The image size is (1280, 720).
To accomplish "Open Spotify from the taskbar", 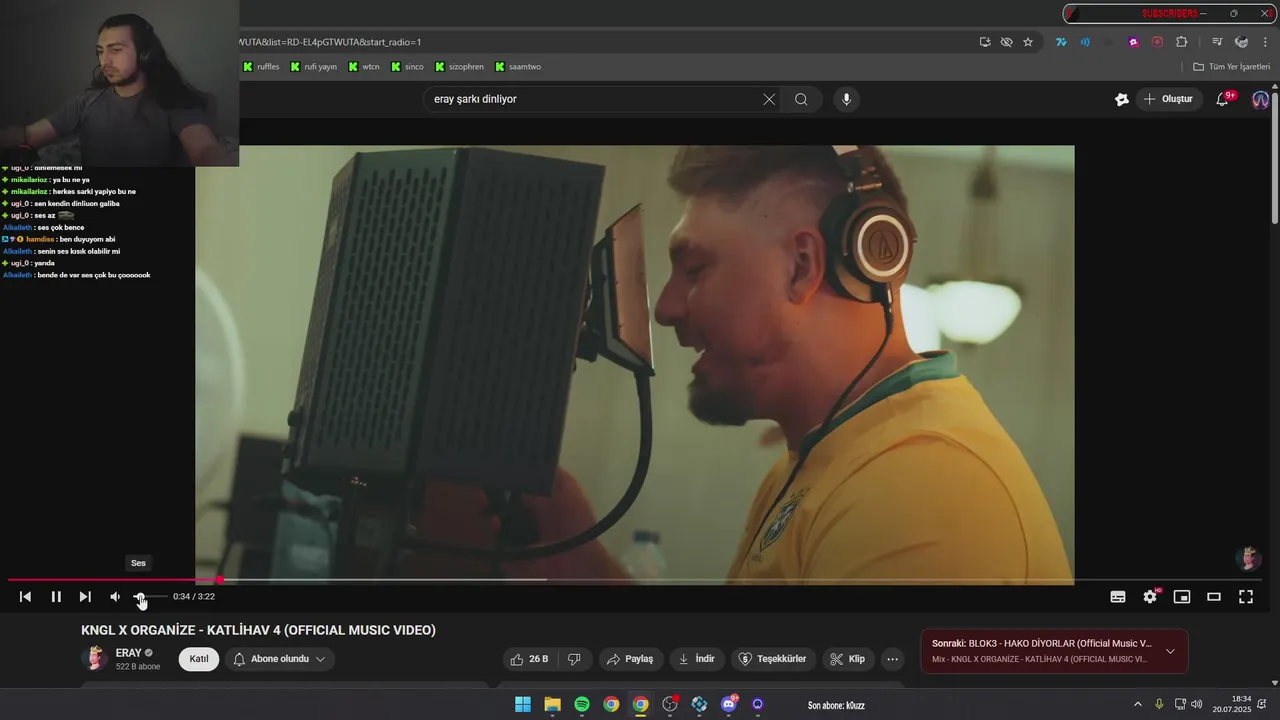I will (x=582, y=705).
